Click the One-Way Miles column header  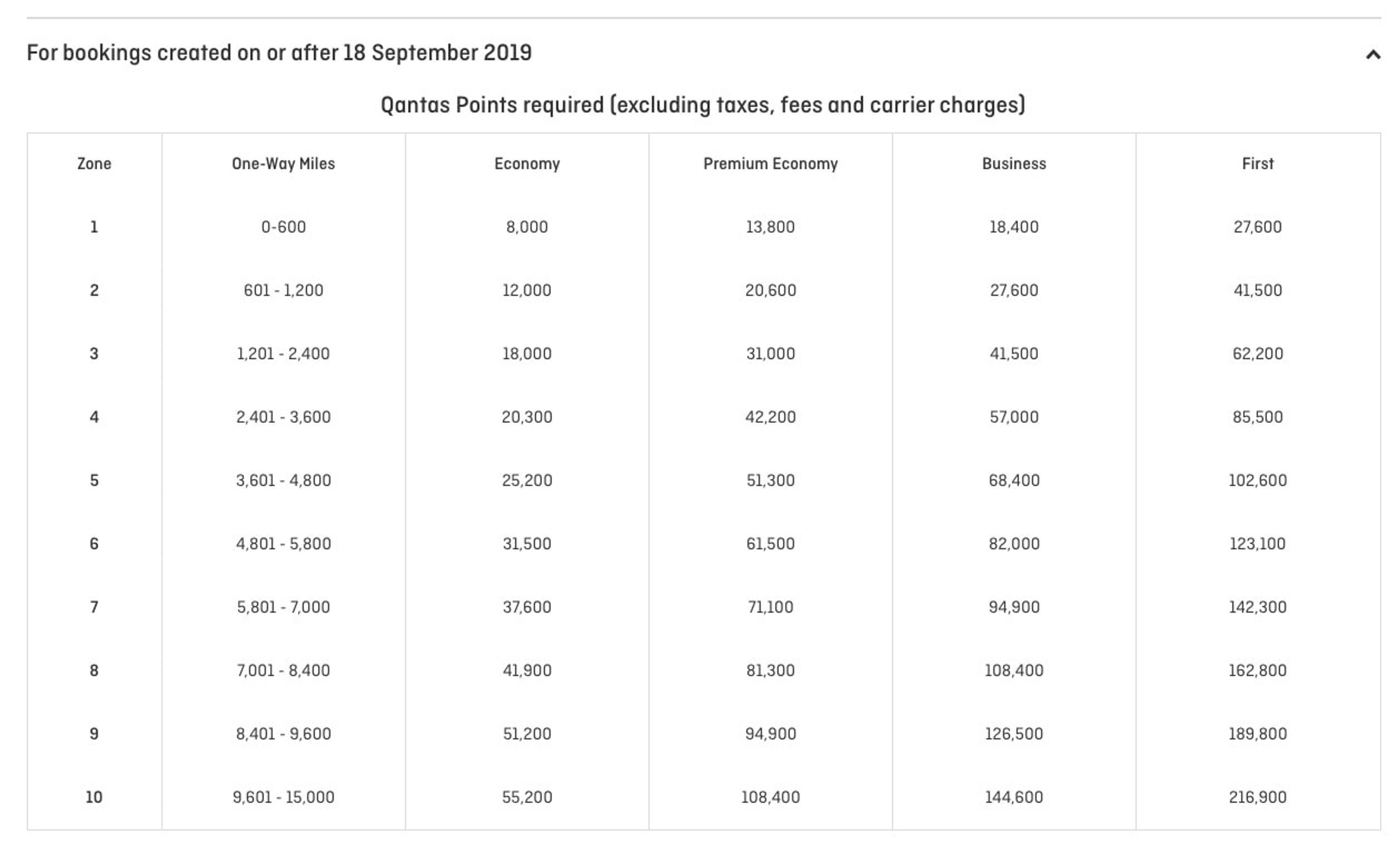pyautogui.click(x=283, y=164)
